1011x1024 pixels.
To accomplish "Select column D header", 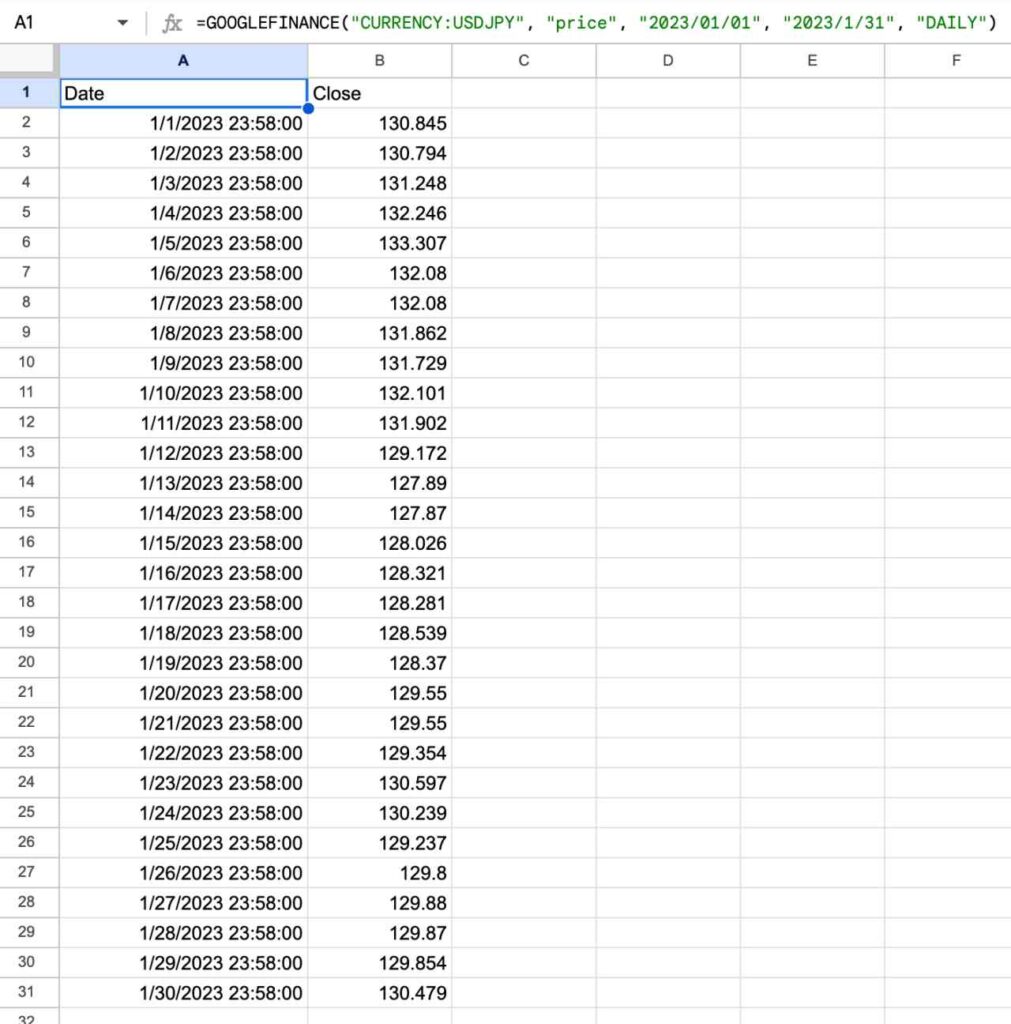I will pyautogui.click(x=667, y=61).
